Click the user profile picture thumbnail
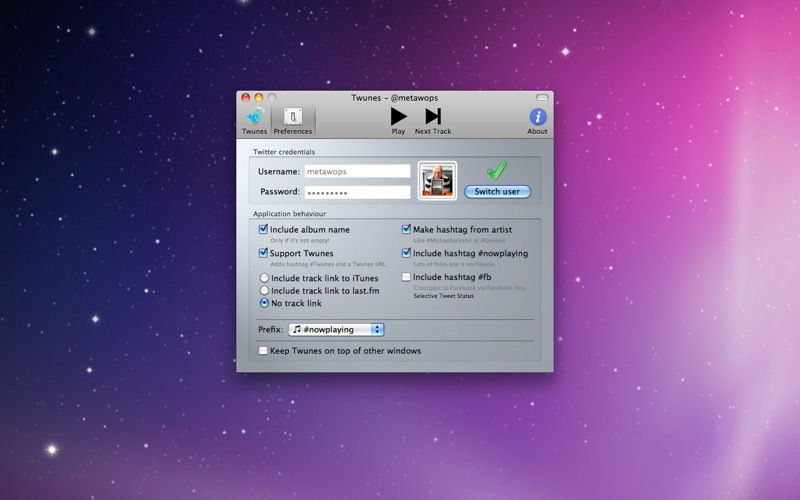The image size is (800, 500). point(437,181)
